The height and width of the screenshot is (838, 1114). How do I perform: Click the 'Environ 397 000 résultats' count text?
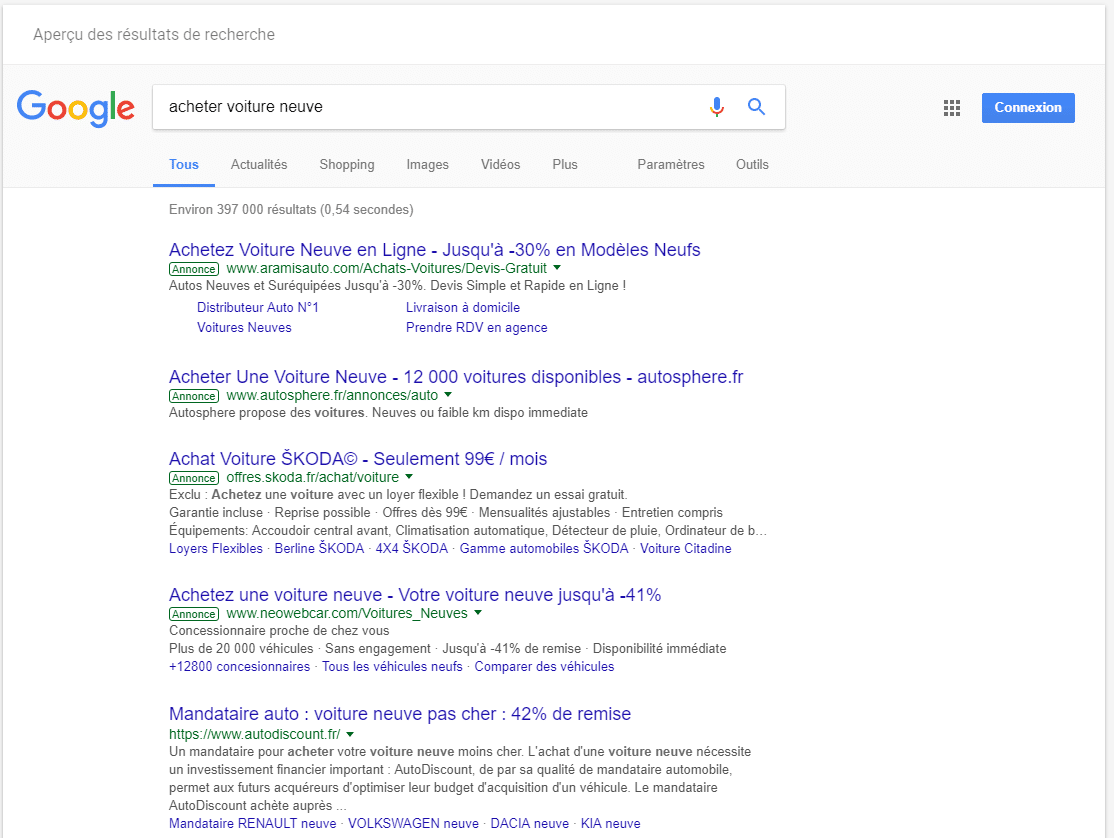click(291, 210)
